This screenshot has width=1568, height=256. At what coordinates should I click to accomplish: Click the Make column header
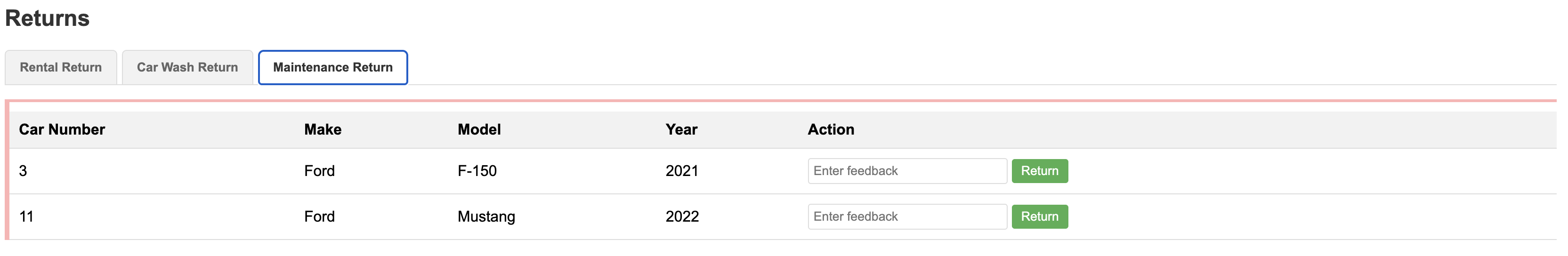tap(323, 129)
